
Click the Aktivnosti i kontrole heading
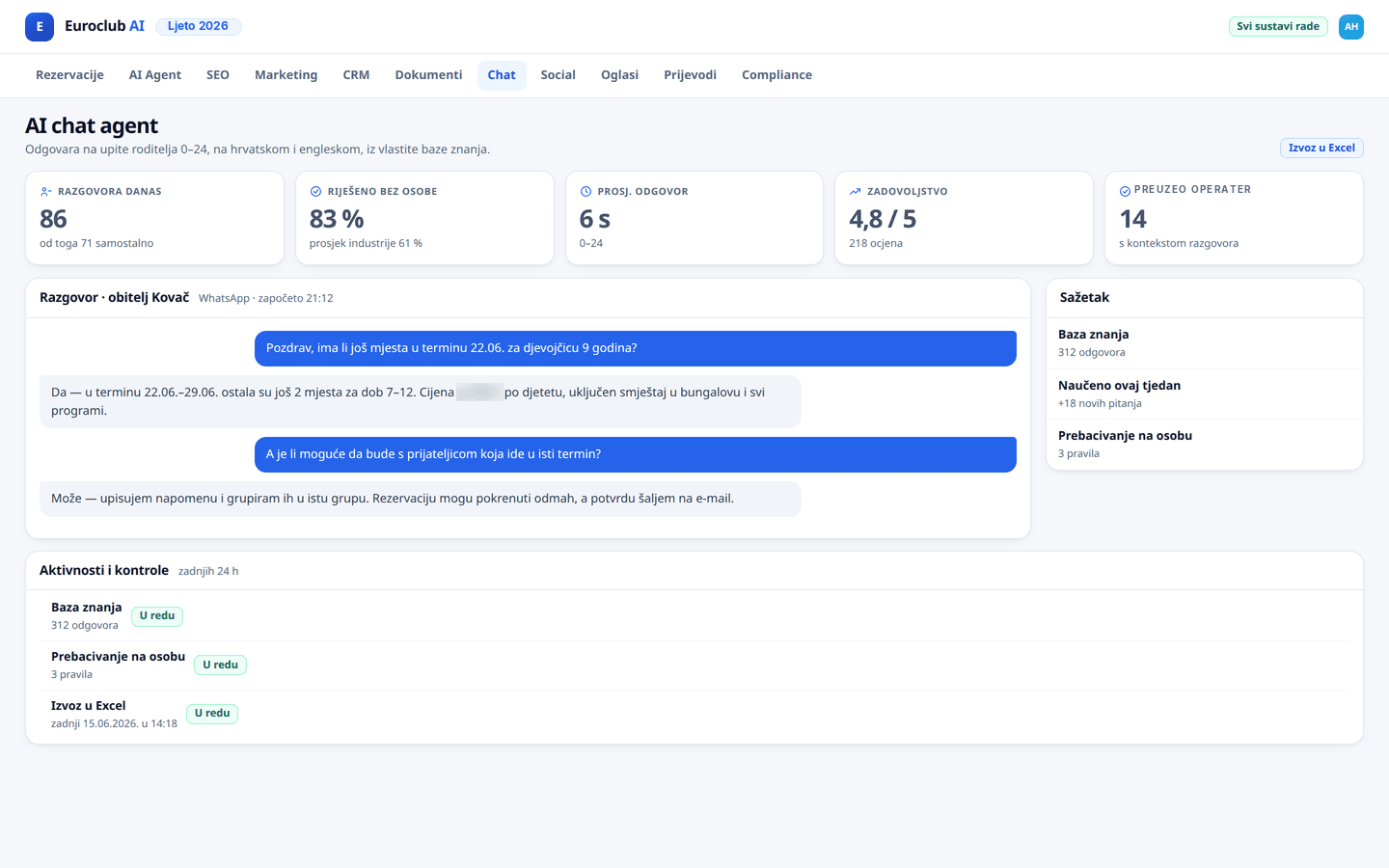pos(104,570)
